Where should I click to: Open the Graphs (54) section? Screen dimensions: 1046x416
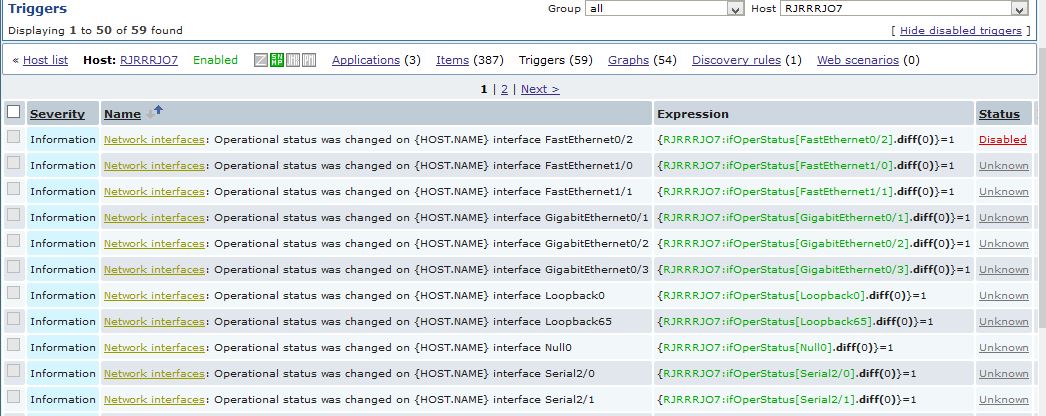click(x=628, y=60)
